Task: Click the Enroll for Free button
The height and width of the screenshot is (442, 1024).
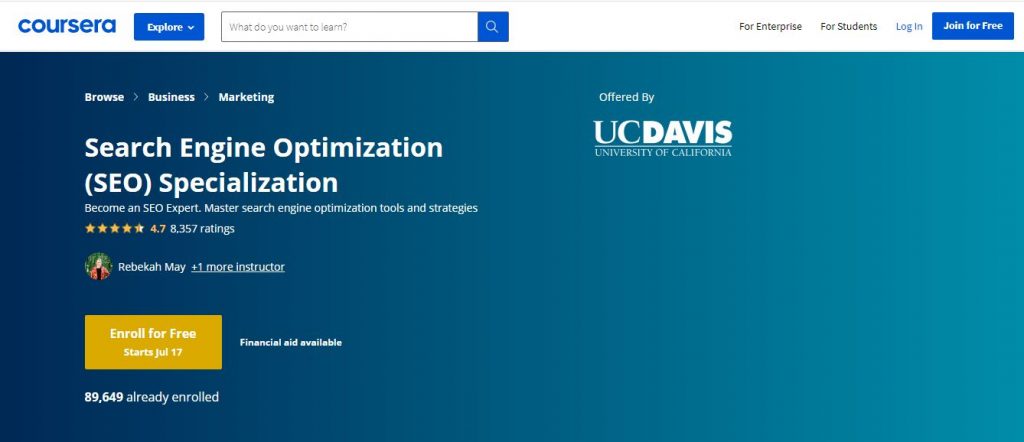Action: 153,342
